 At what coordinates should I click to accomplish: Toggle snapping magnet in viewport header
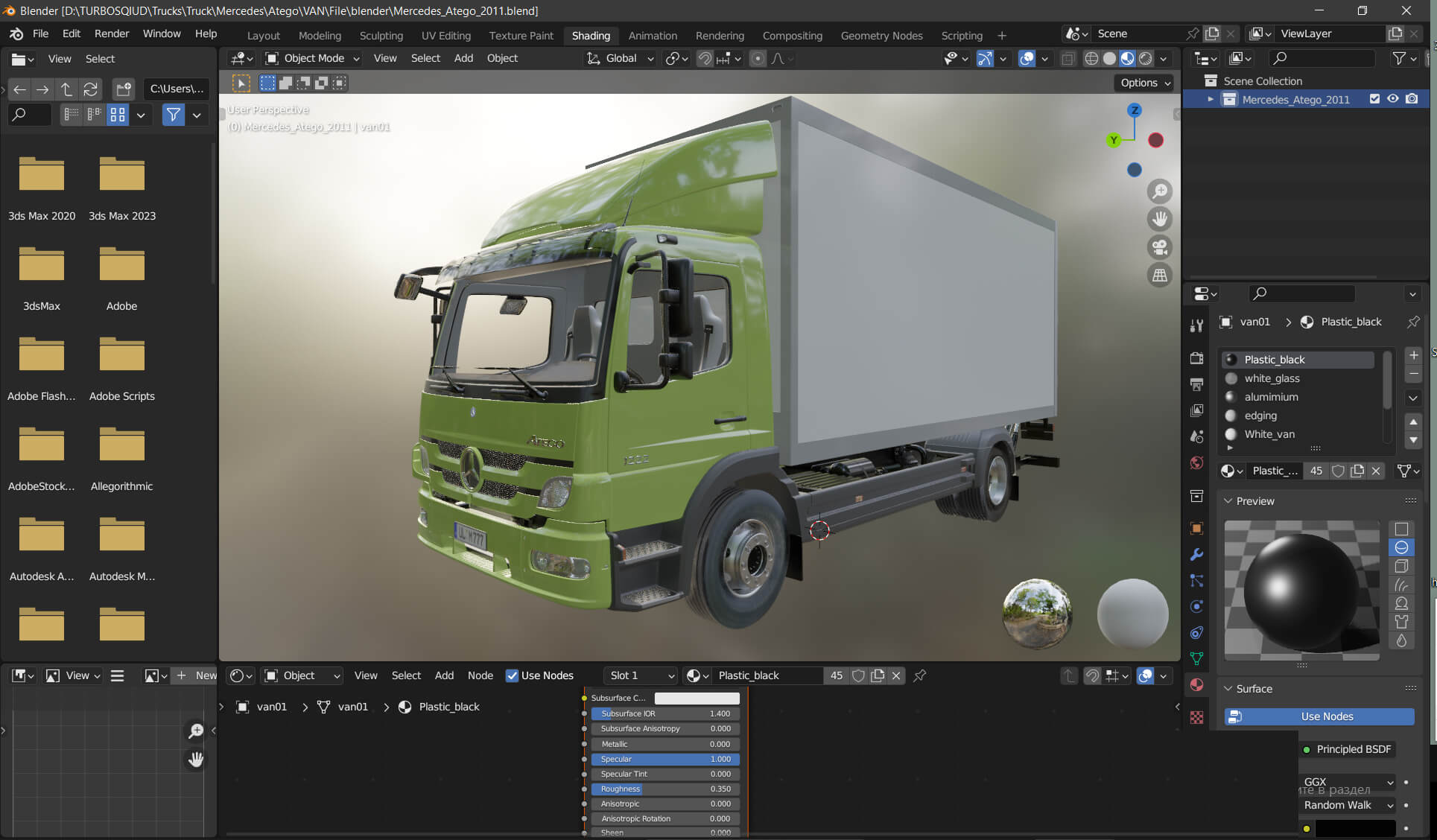705,58
